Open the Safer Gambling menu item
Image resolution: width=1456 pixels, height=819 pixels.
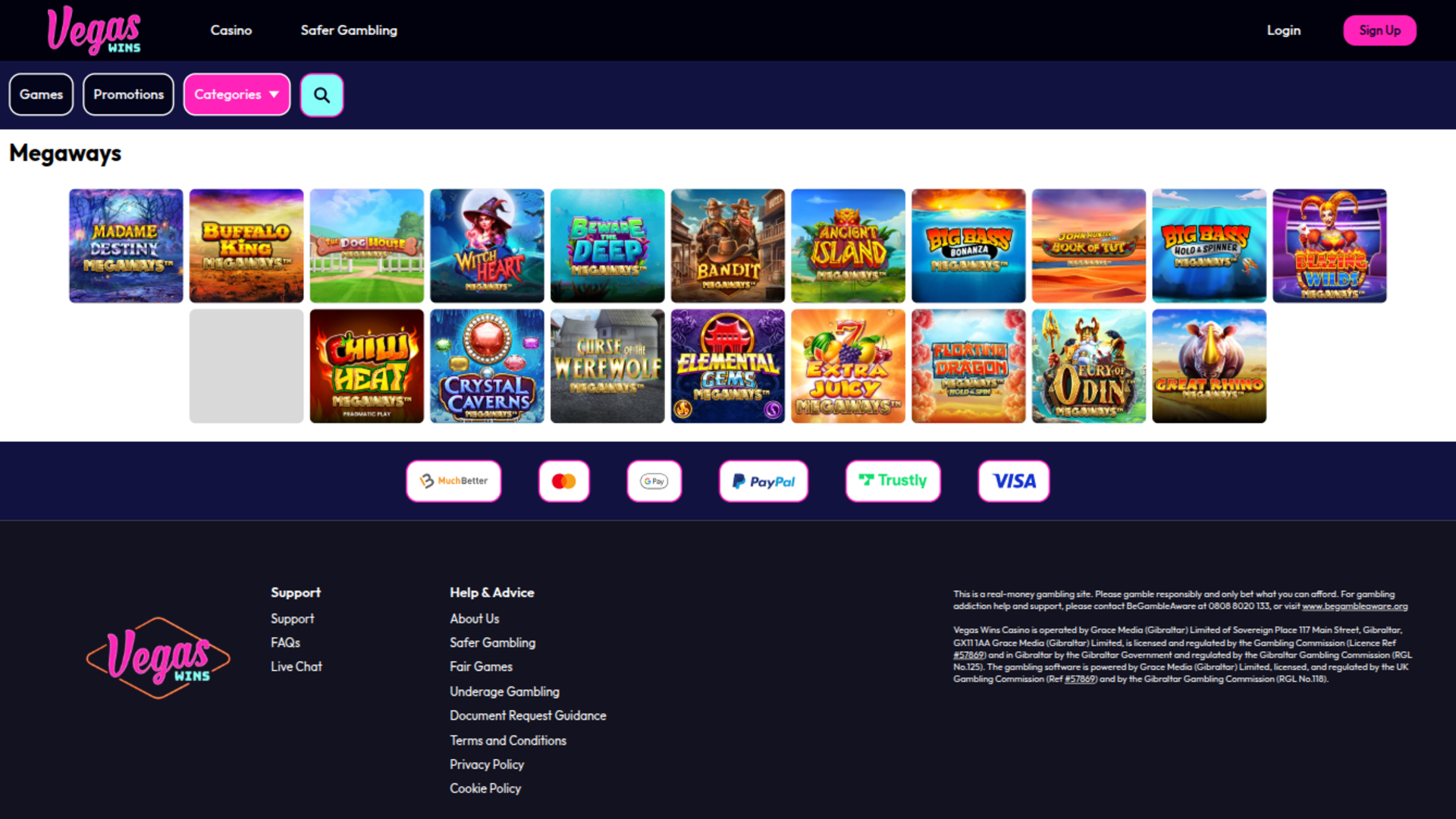[x=348, y=30]
